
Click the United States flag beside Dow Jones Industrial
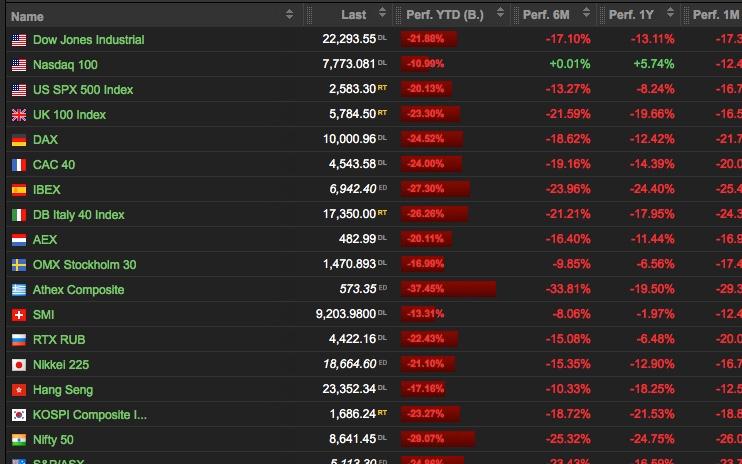point(18,40)
